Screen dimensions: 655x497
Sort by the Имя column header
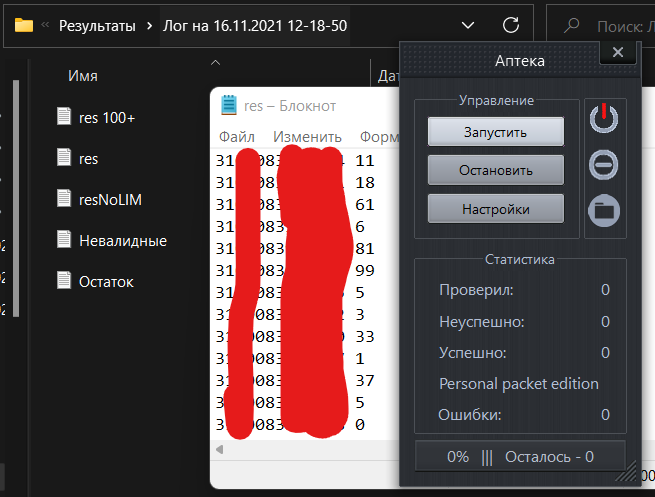(x=83, y=76)
